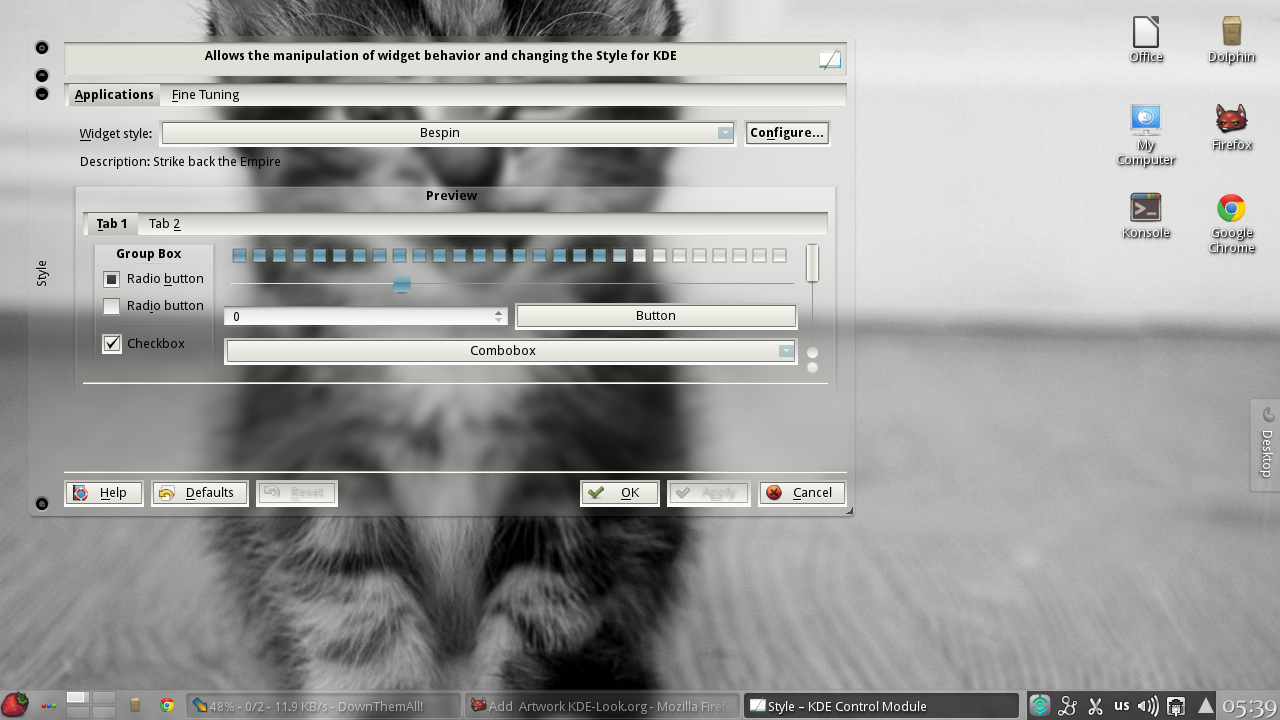The image size is (1280, 720).
Task: Open the Office desktop icon
Action: [1146, 39]
